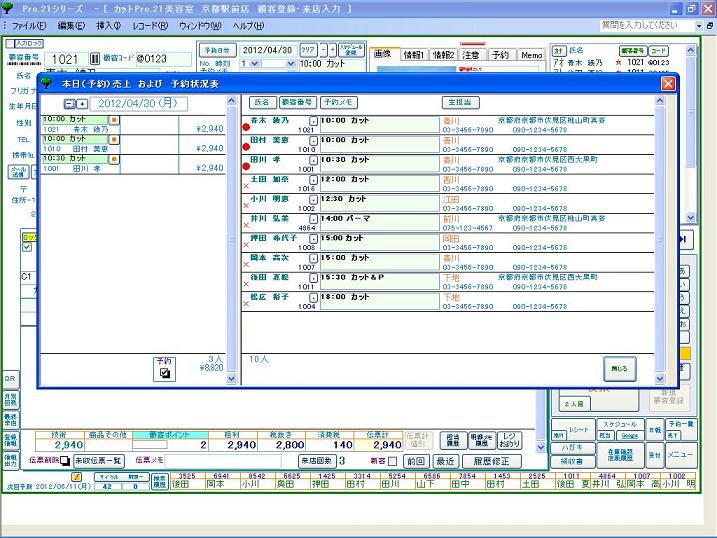This screenshot has height=538, width=717.
Task: Click the 2012/04/30 (月) date field in dialog
Action: (139, 103)
